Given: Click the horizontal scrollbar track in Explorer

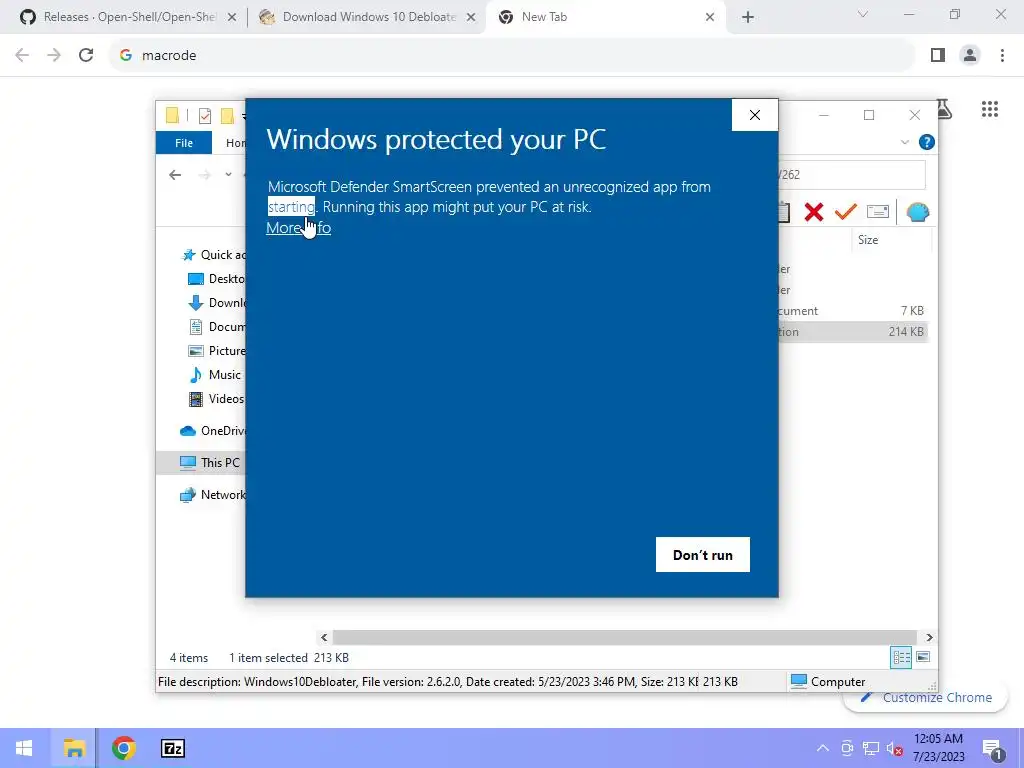Looking at the screenshot, I should pyautogui.click(x=625, y=637).
